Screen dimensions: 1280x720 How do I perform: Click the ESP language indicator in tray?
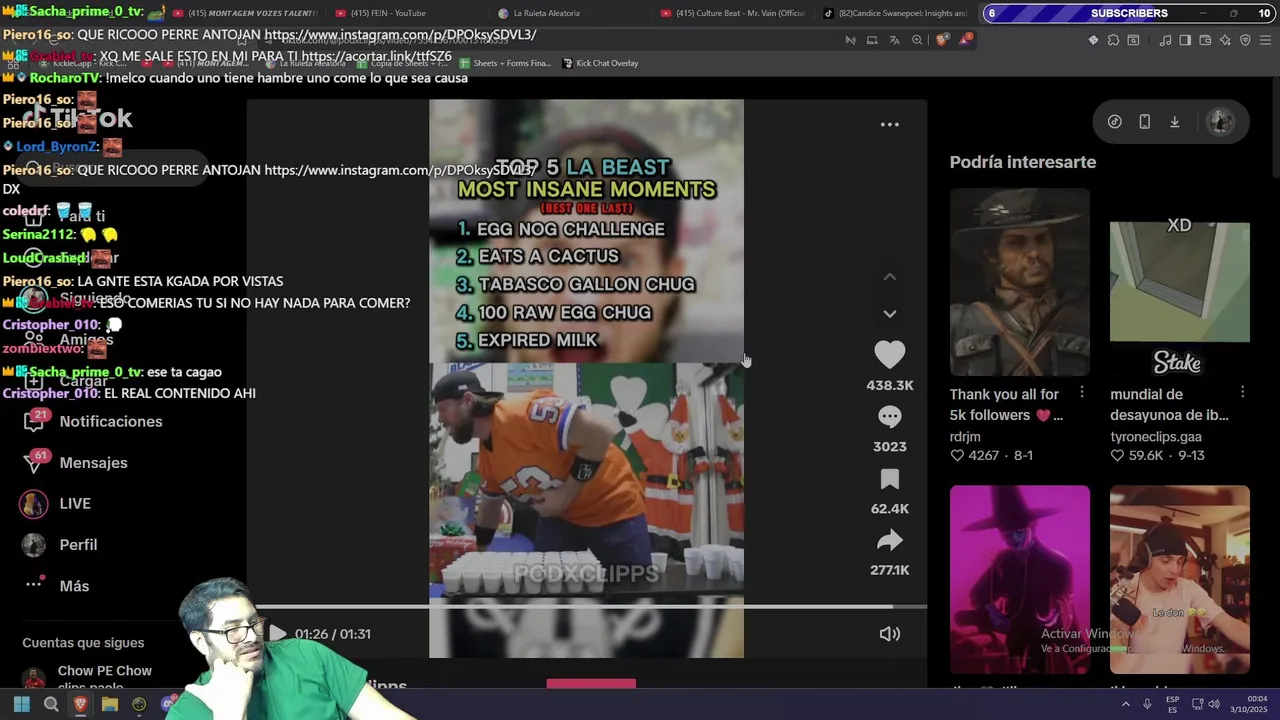(1172, 704)
